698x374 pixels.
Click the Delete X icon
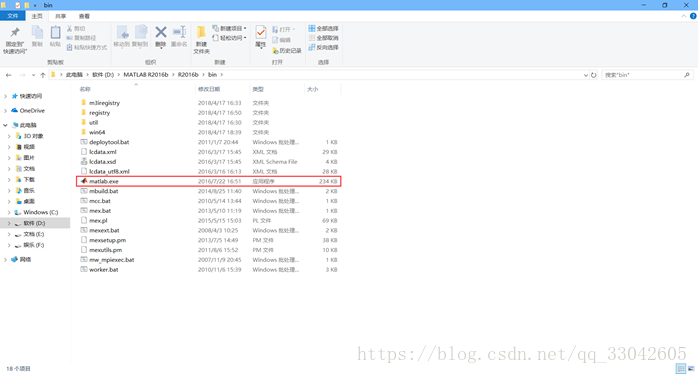161,32
